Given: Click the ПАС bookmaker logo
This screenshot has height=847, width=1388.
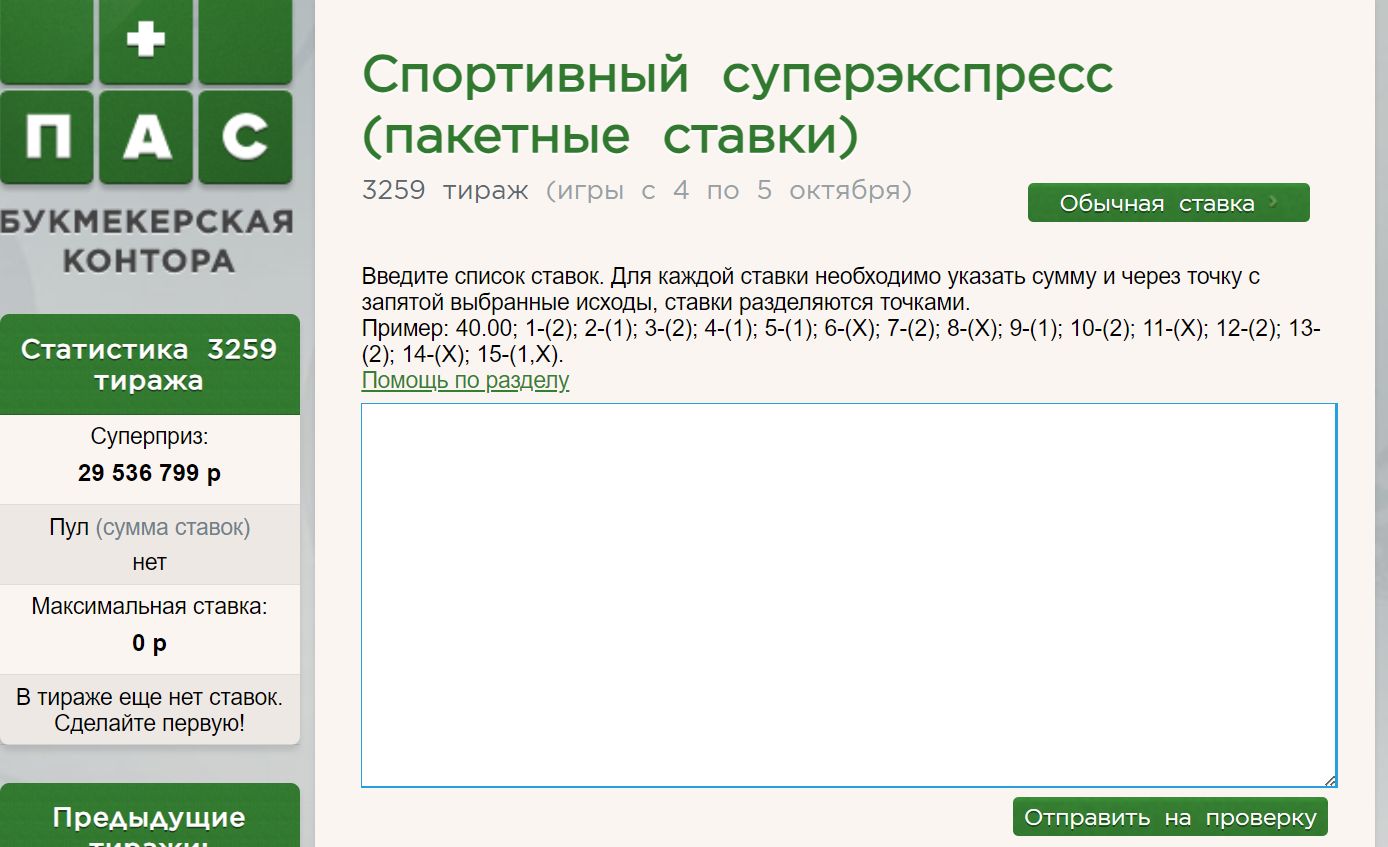Looking at the screenshot, I should point(146,137).
